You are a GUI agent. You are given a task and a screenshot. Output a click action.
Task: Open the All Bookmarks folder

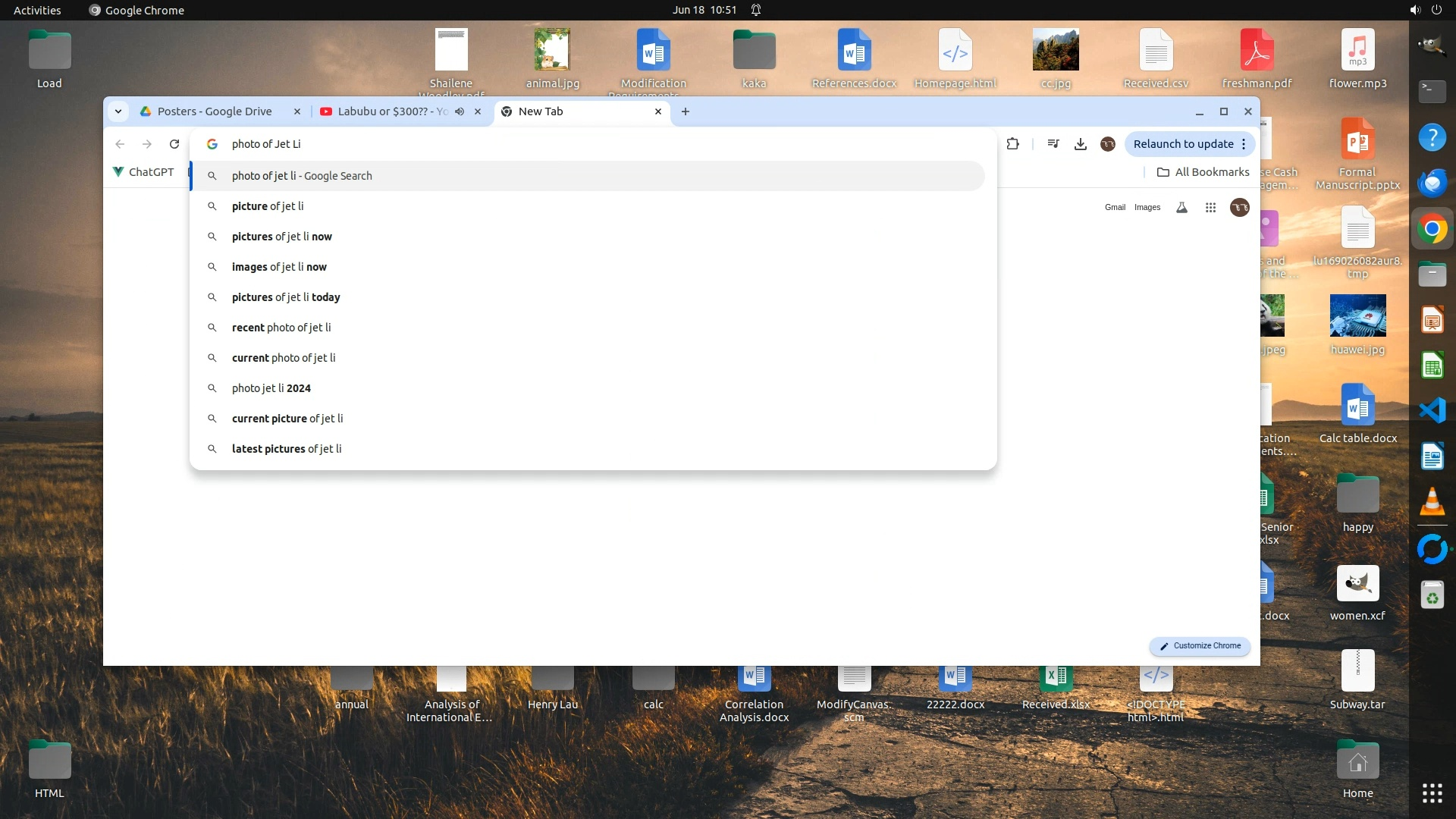pos(1203,172)
